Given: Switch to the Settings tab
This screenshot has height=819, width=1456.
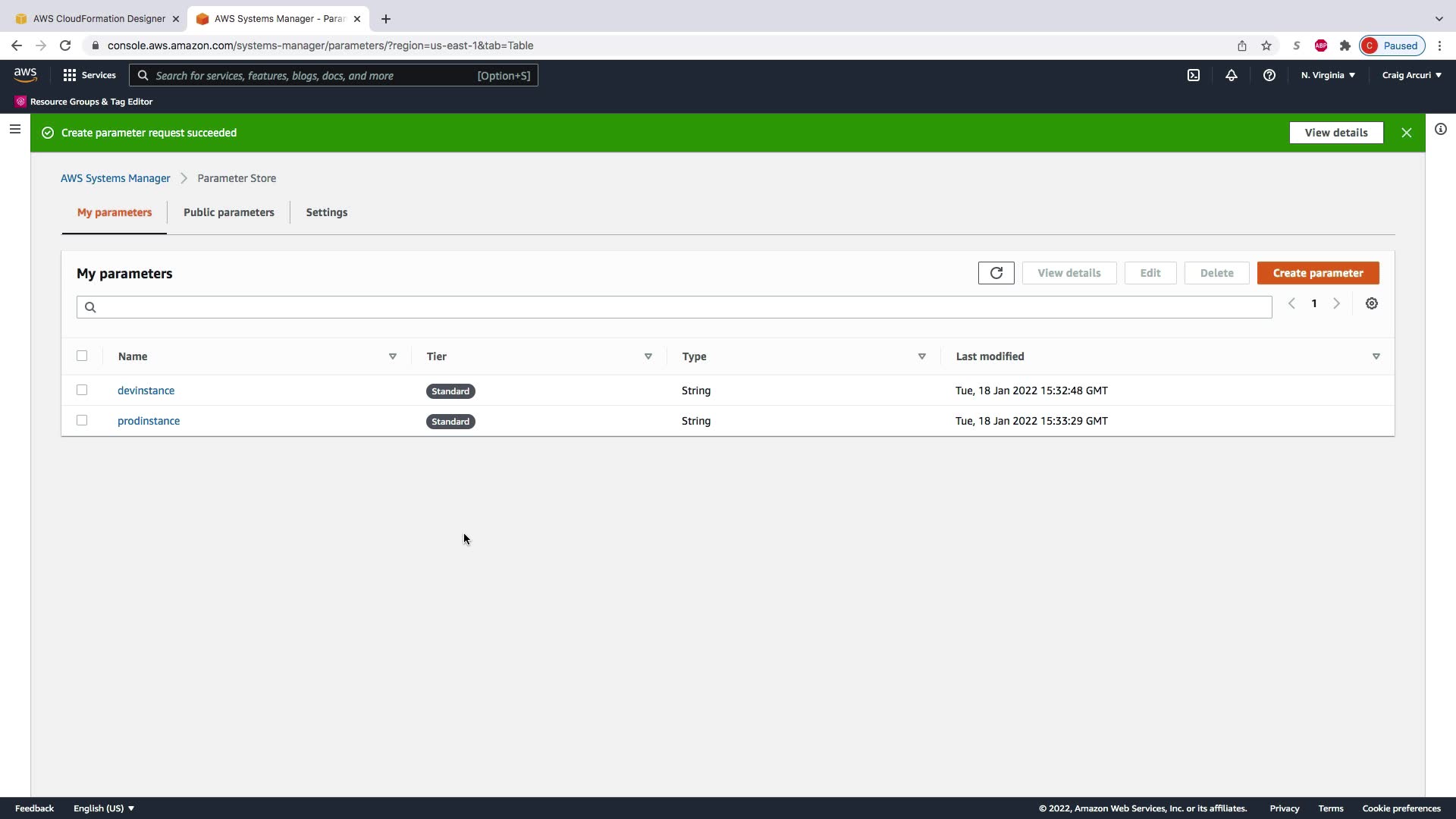Looking at the screenshot, I should click(326, 212).
